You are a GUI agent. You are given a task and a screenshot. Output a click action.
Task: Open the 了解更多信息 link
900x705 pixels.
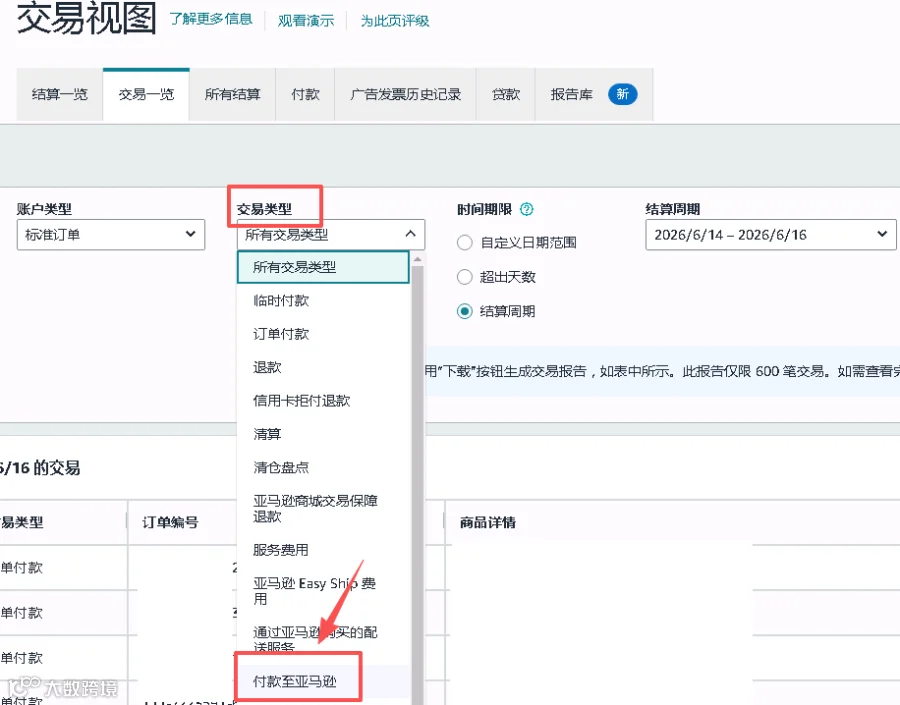(x=211, y=20)
